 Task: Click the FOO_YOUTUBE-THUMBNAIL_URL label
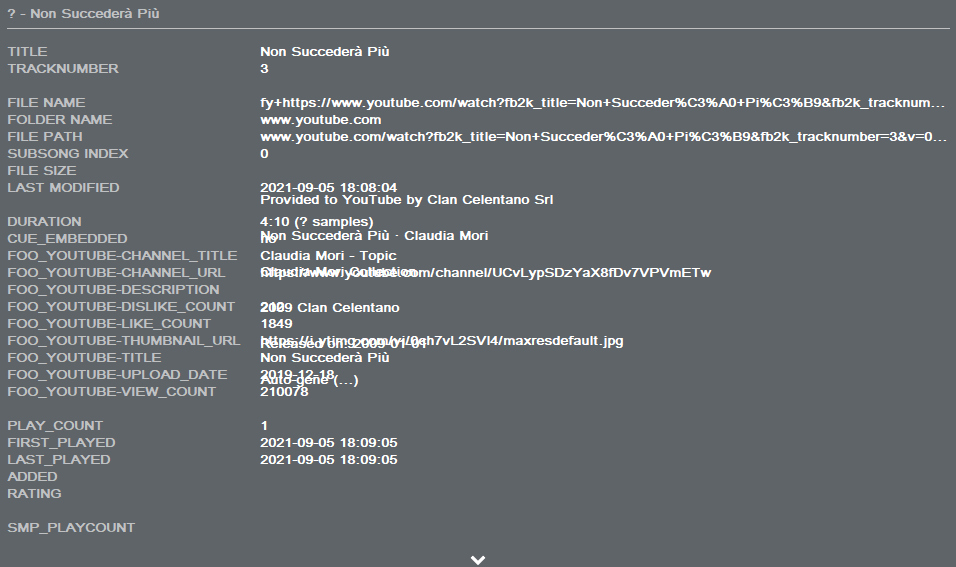[x=123, y=340]
